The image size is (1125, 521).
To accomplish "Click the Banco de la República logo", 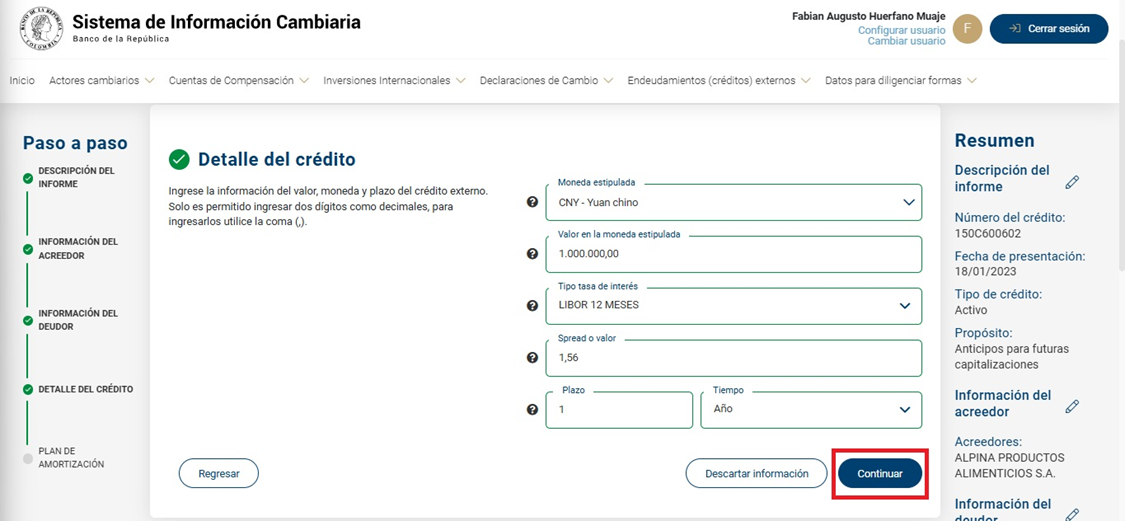I will (x=41, y=28).
